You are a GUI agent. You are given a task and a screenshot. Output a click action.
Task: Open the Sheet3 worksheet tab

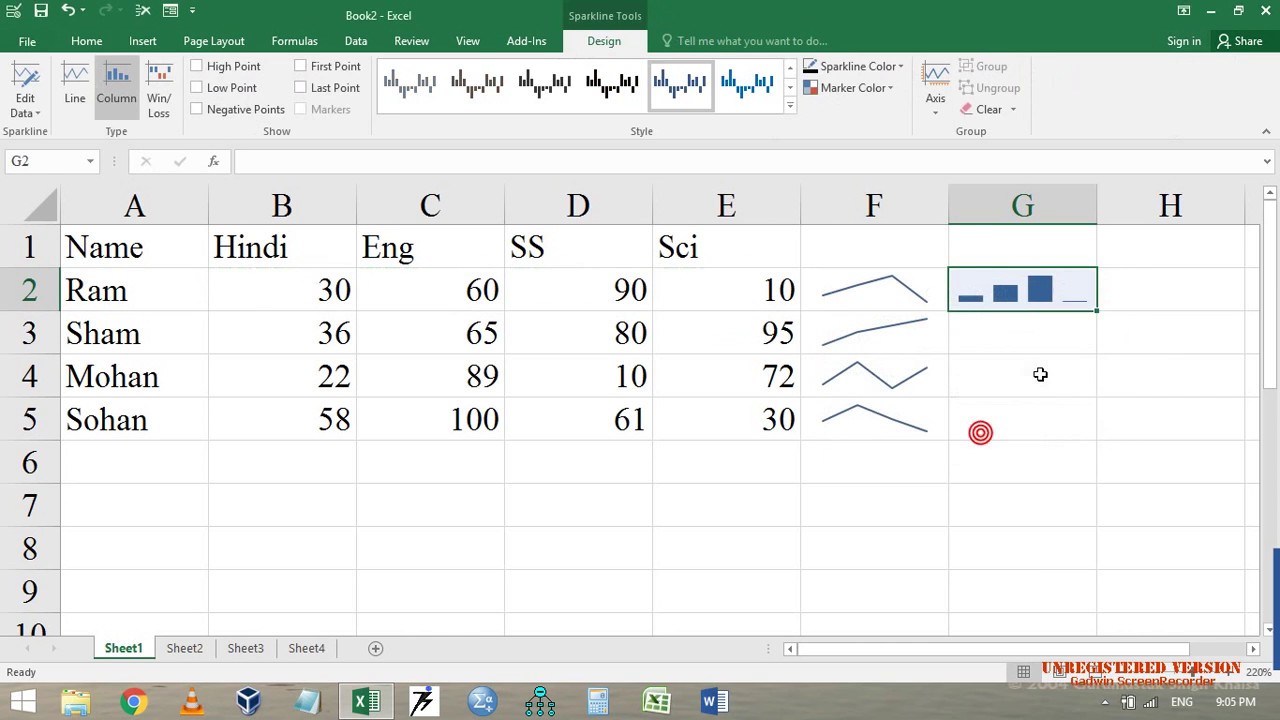click(x=245, y=648)
